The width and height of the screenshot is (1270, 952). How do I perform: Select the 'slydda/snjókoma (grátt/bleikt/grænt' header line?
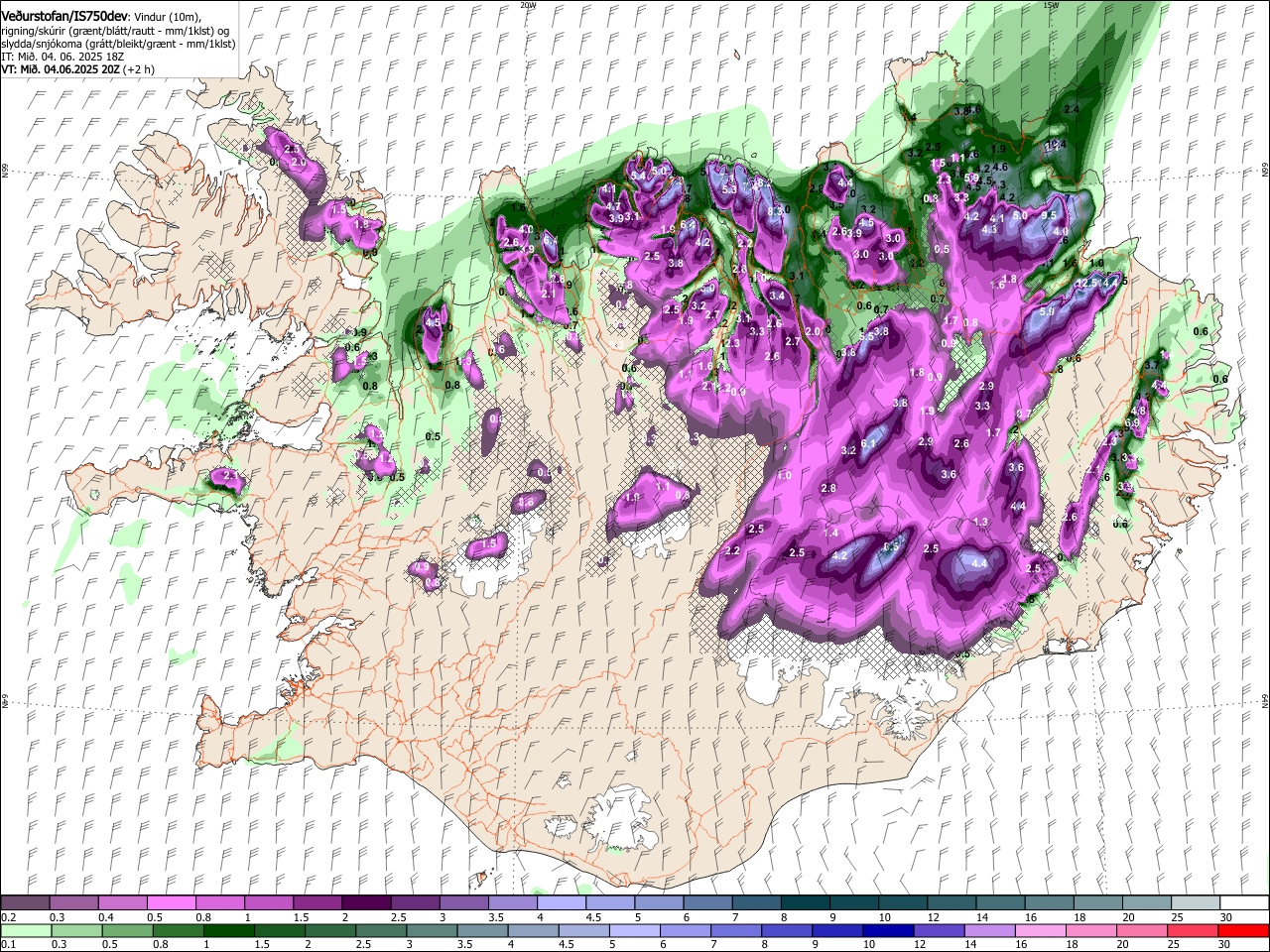click(119, 44)
